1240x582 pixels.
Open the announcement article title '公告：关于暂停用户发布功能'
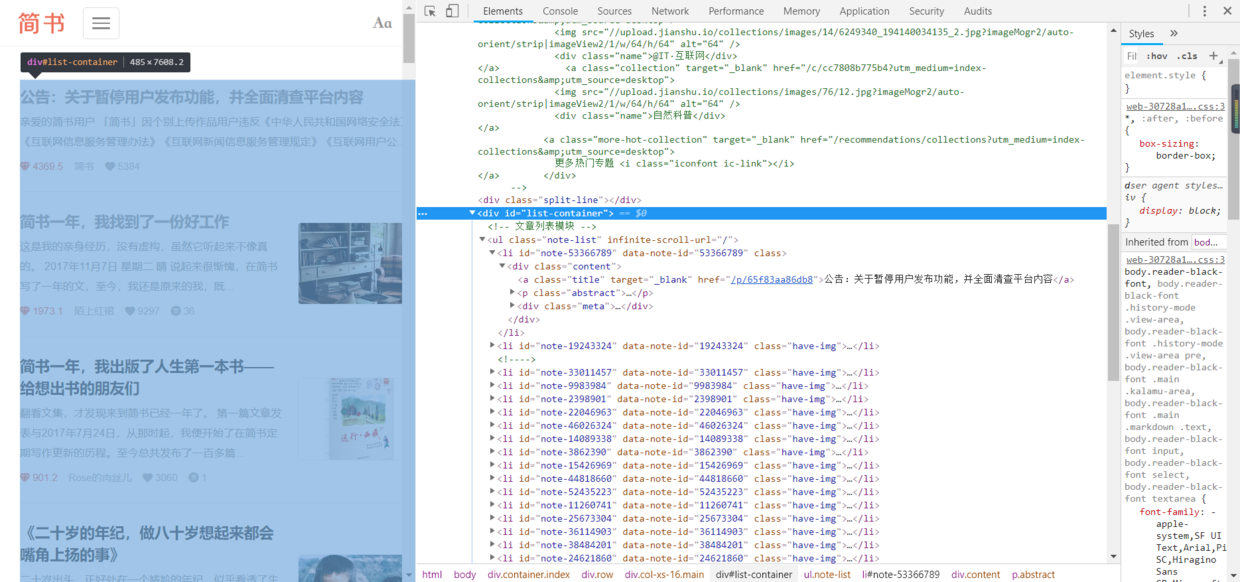(192, 97)
